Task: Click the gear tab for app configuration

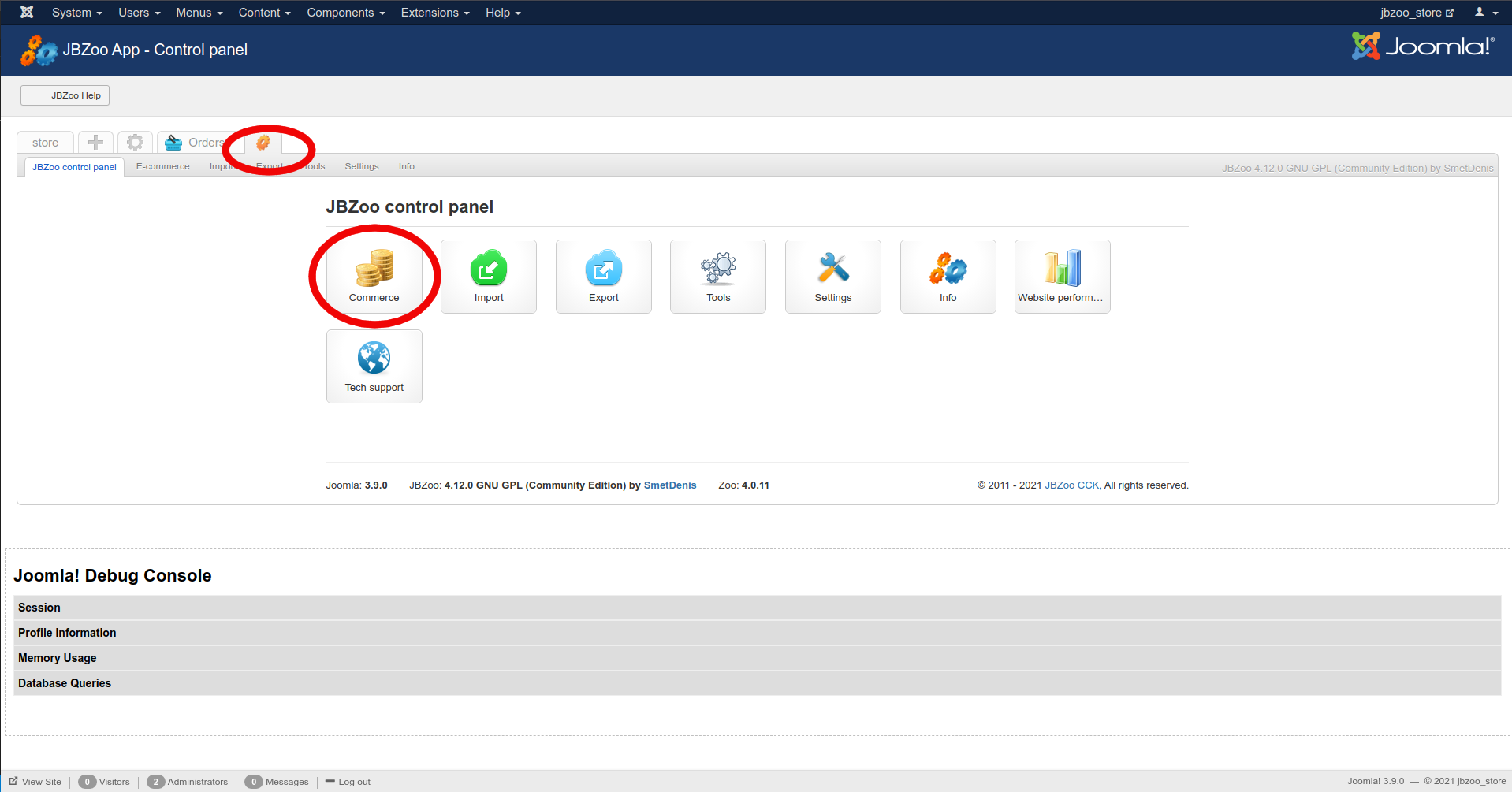Action: [136, 142]
